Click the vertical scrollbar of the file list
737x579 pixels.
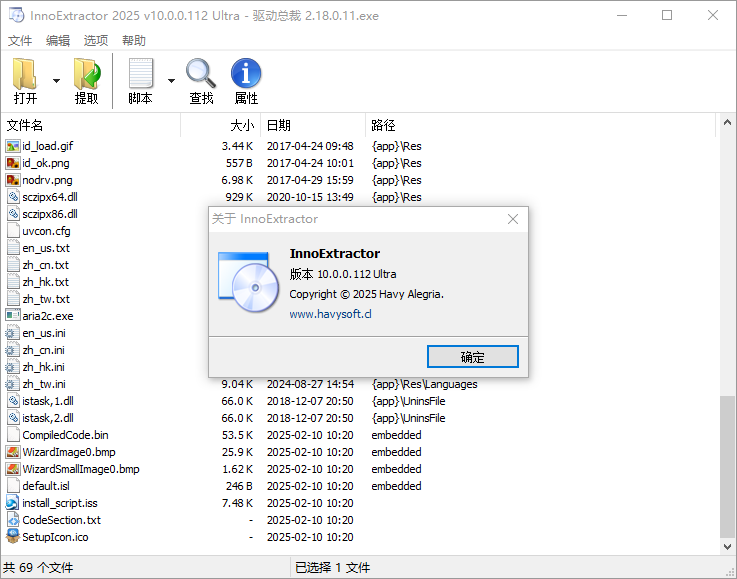(727, 300)
